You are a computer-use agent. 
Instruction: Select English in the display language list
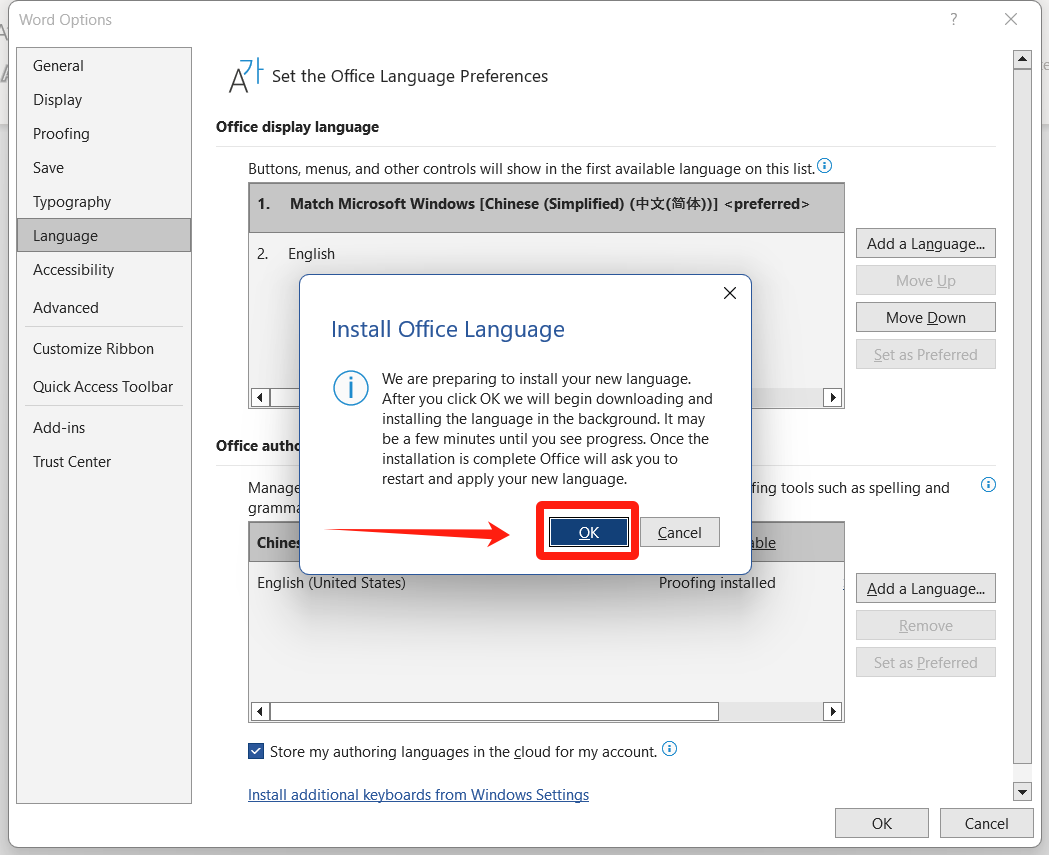pos(312,254)
